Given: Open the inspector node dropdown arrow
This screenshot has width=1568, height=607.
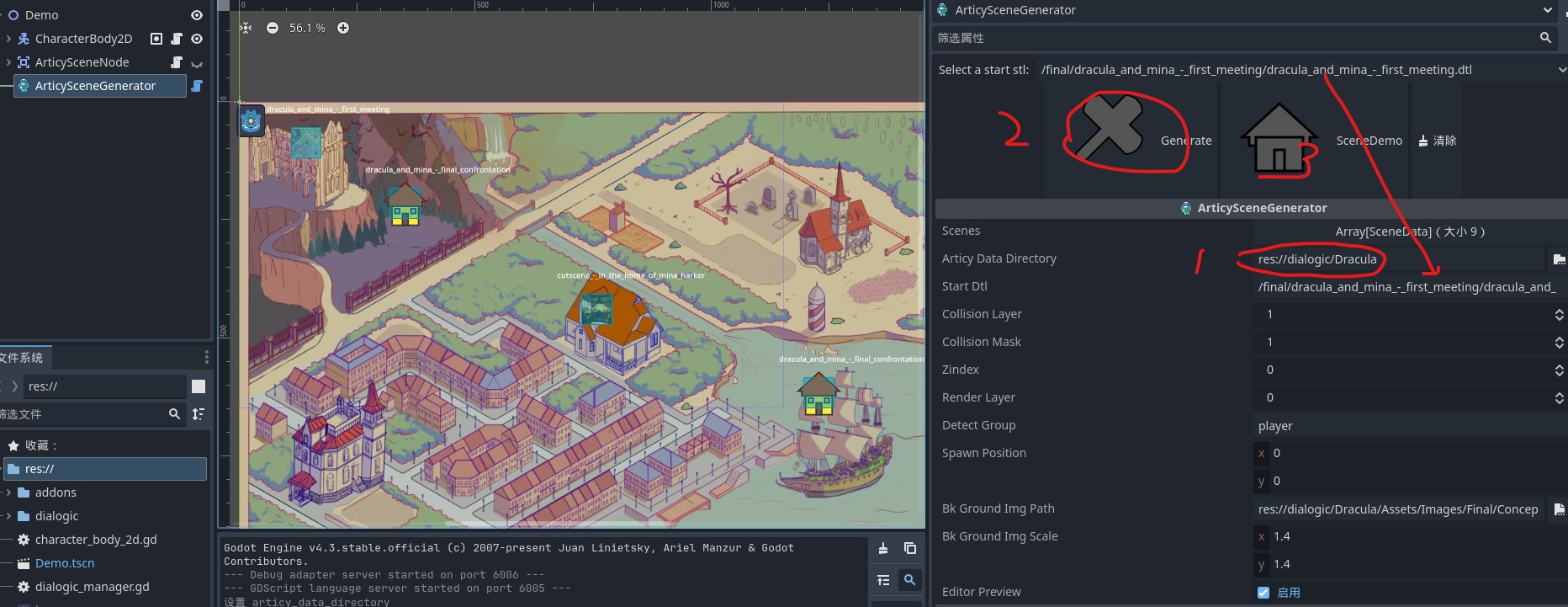Looking at the screenshot, I should 1547,10.
